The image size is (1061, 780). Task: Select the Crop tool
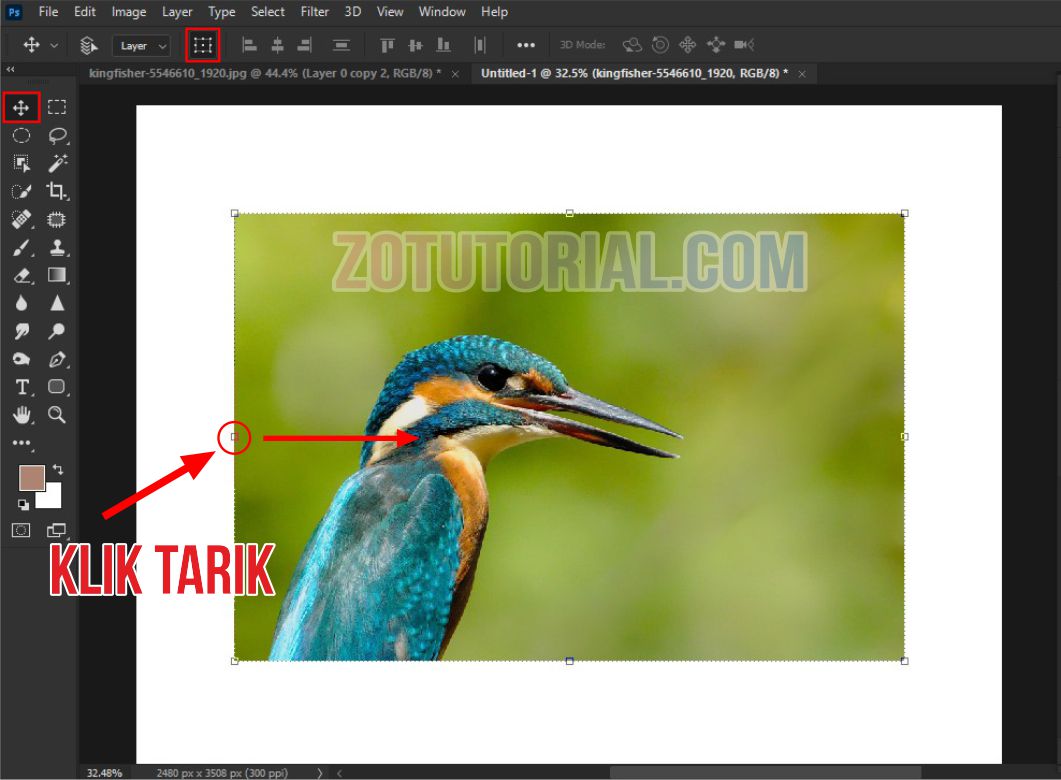57,191
